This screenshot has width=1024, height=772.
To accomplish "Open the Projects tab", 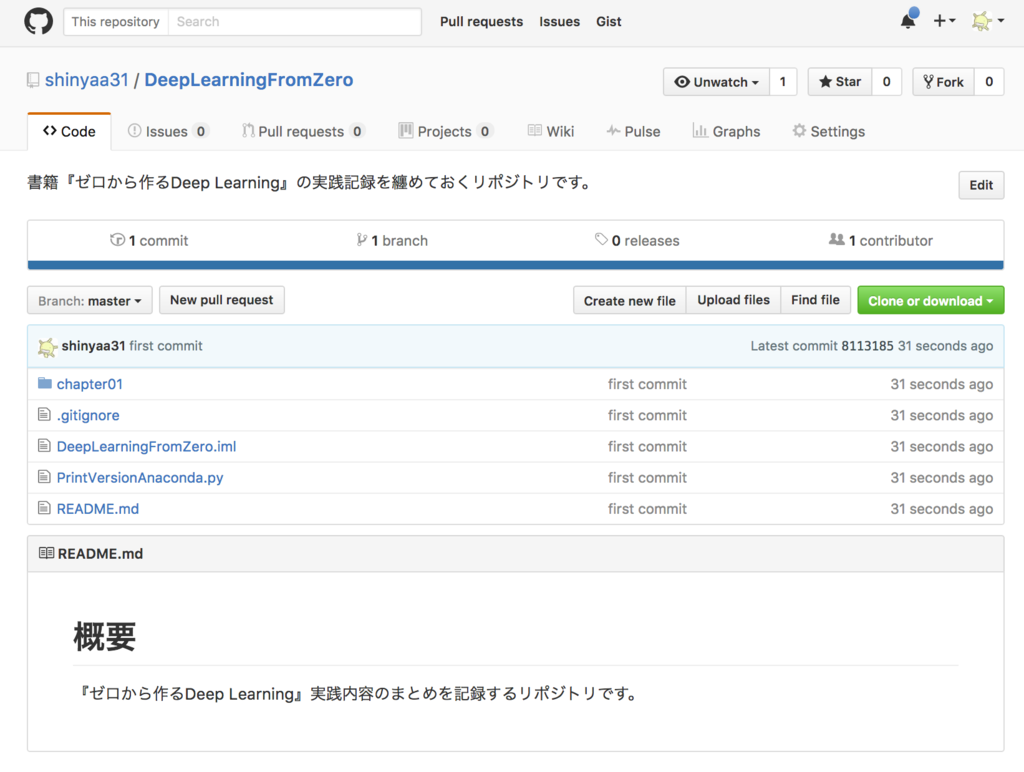I will [x=445, y=131].
